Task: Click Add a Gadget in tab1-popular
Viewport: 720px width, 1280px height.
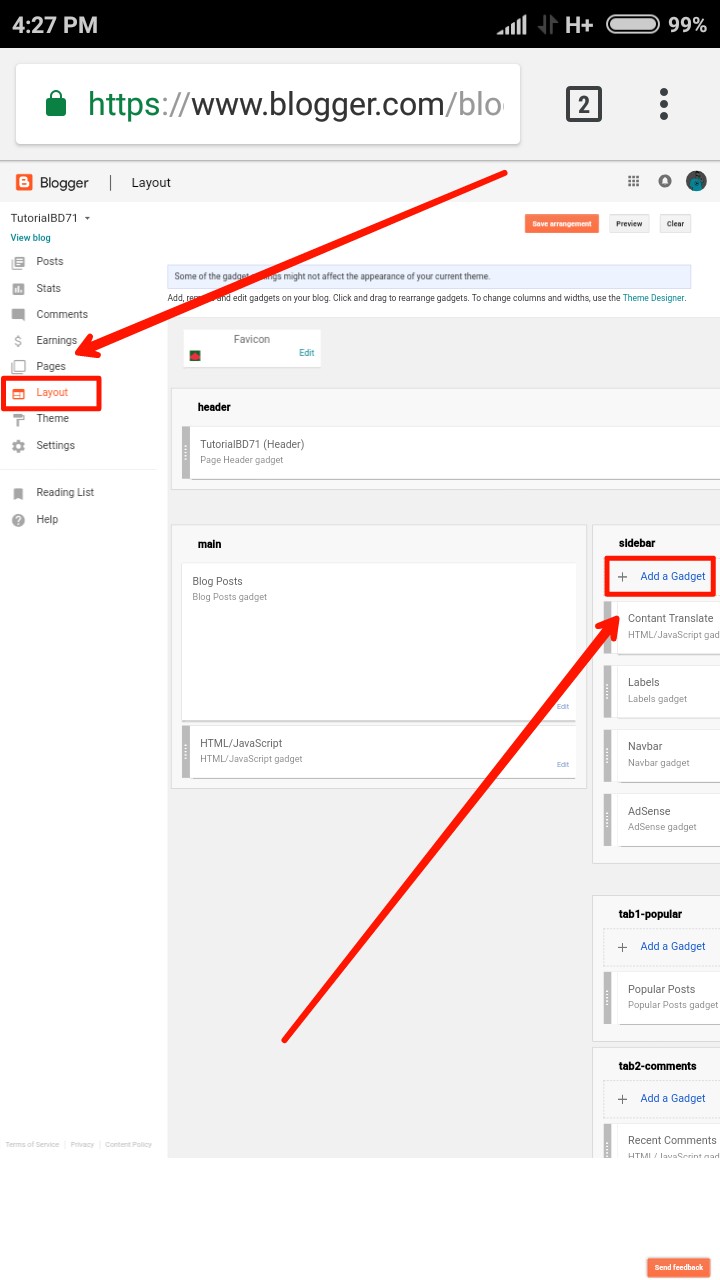Action: [673, 947]
